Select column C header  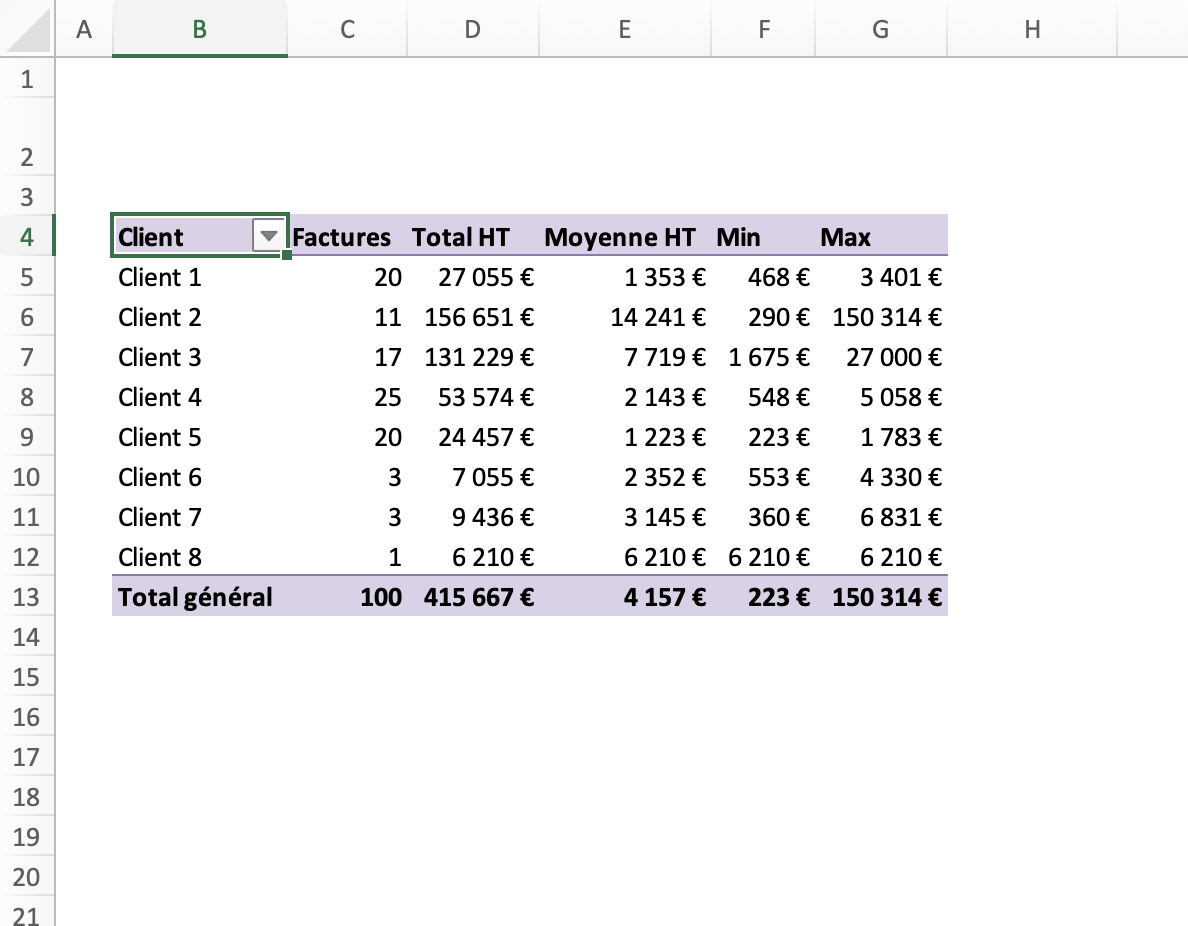[x=347, y=29]
